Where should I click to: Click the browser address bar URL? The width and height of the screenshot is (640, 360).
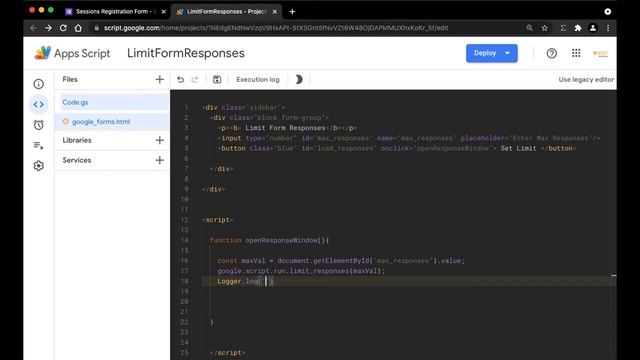[x=276, y=28]
